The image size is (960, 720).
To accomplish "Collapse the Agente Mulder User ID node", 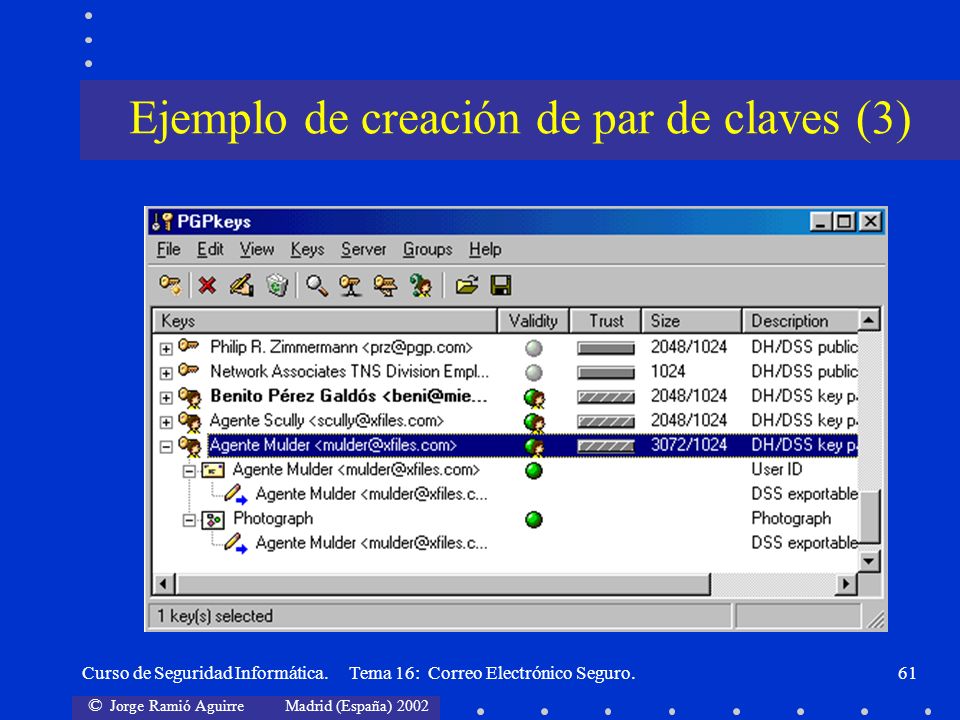I will coord(190,471).
